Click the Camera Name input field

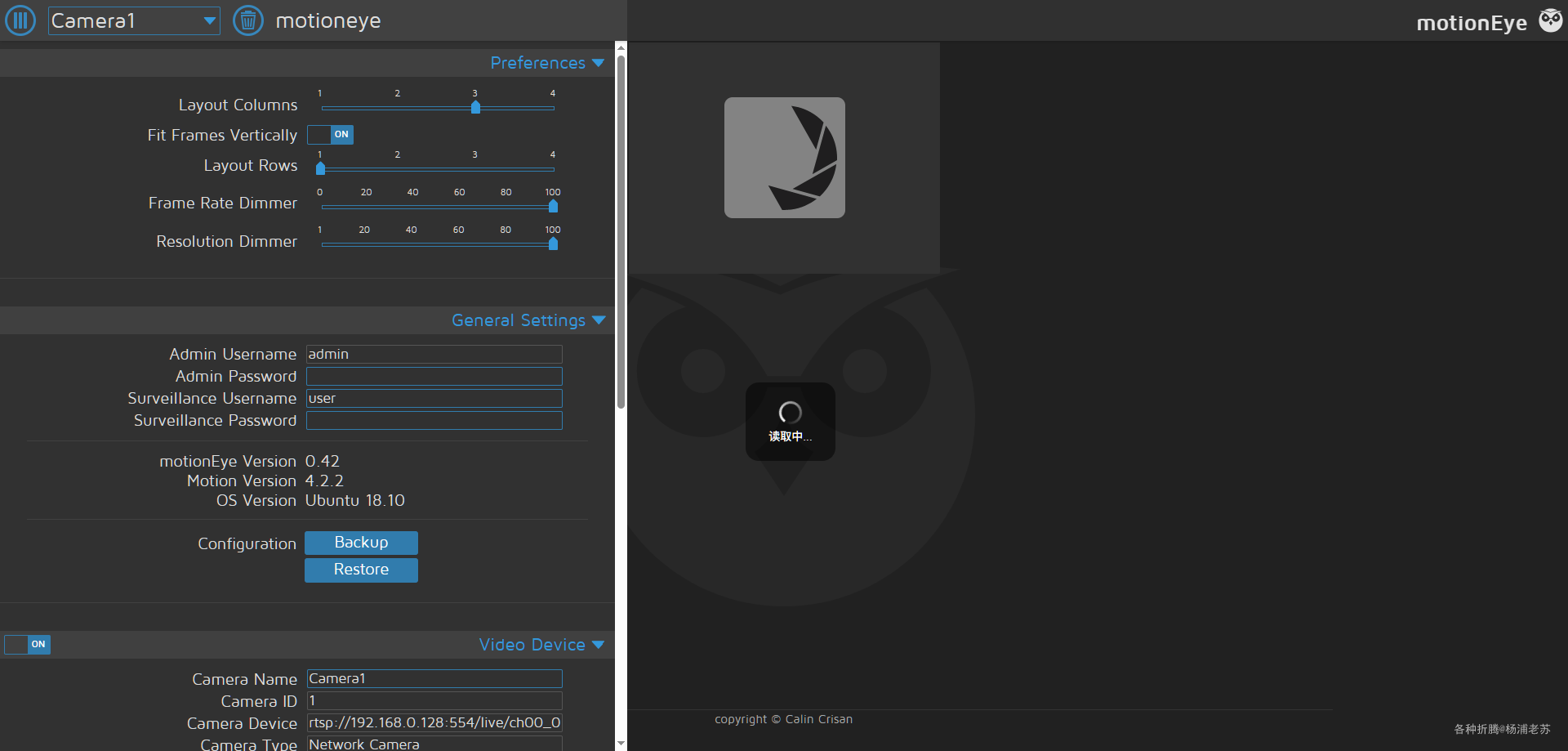pos(434,678)
